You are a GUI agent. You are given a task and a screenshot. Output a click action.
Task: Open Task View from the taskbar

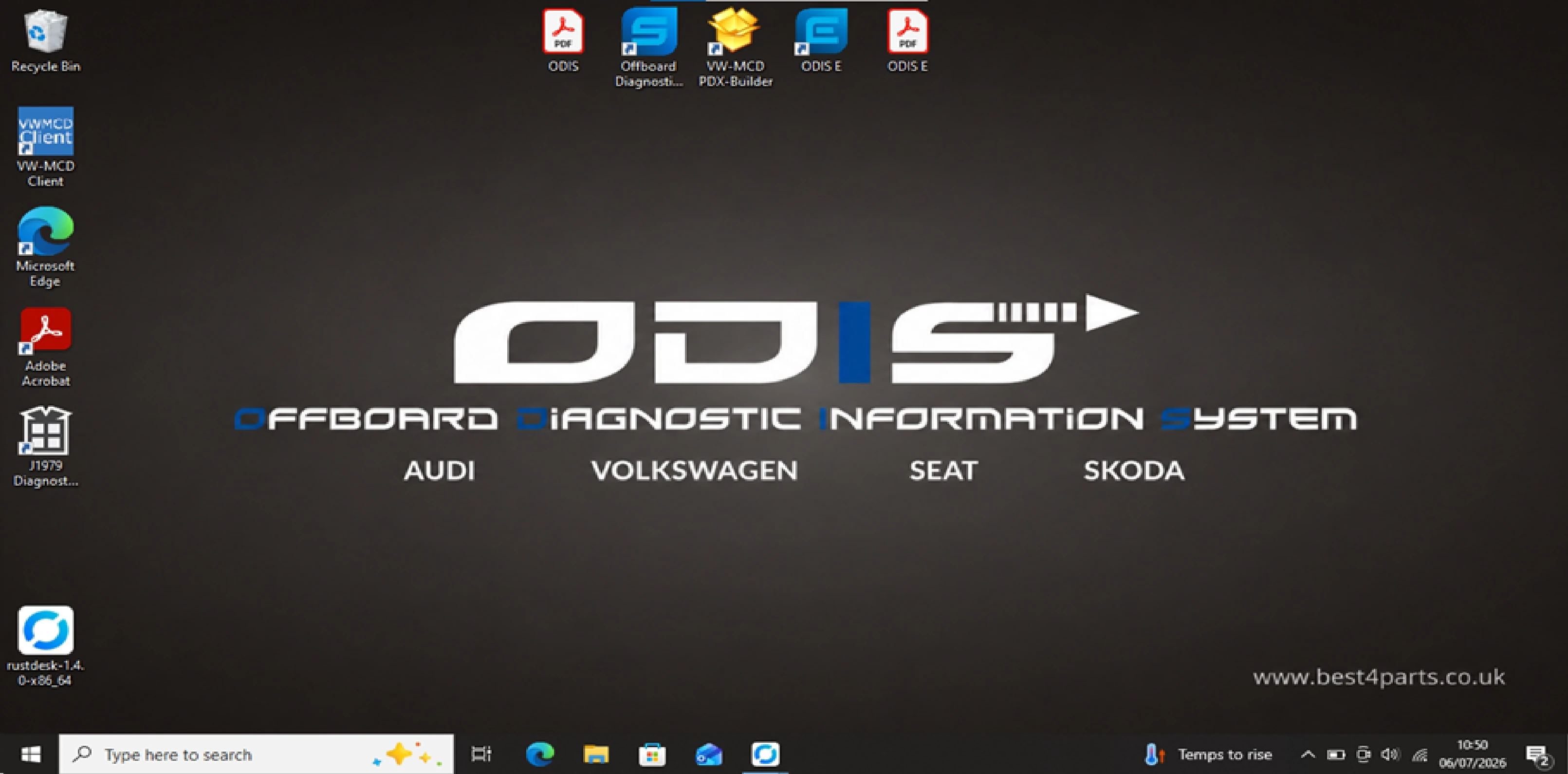481,755
